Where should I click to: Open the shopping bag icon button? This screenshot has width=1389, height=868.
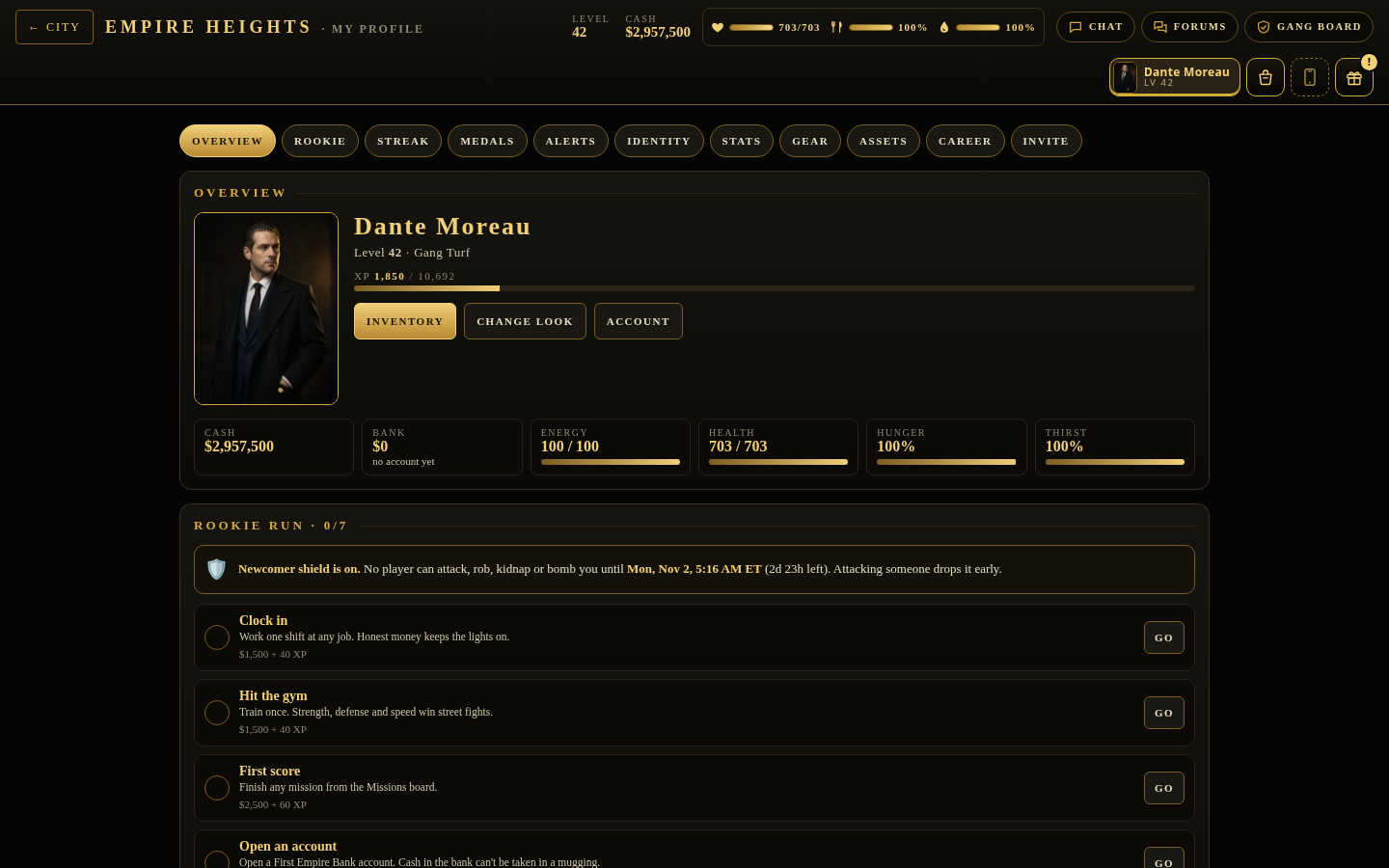click(1266, 77)
